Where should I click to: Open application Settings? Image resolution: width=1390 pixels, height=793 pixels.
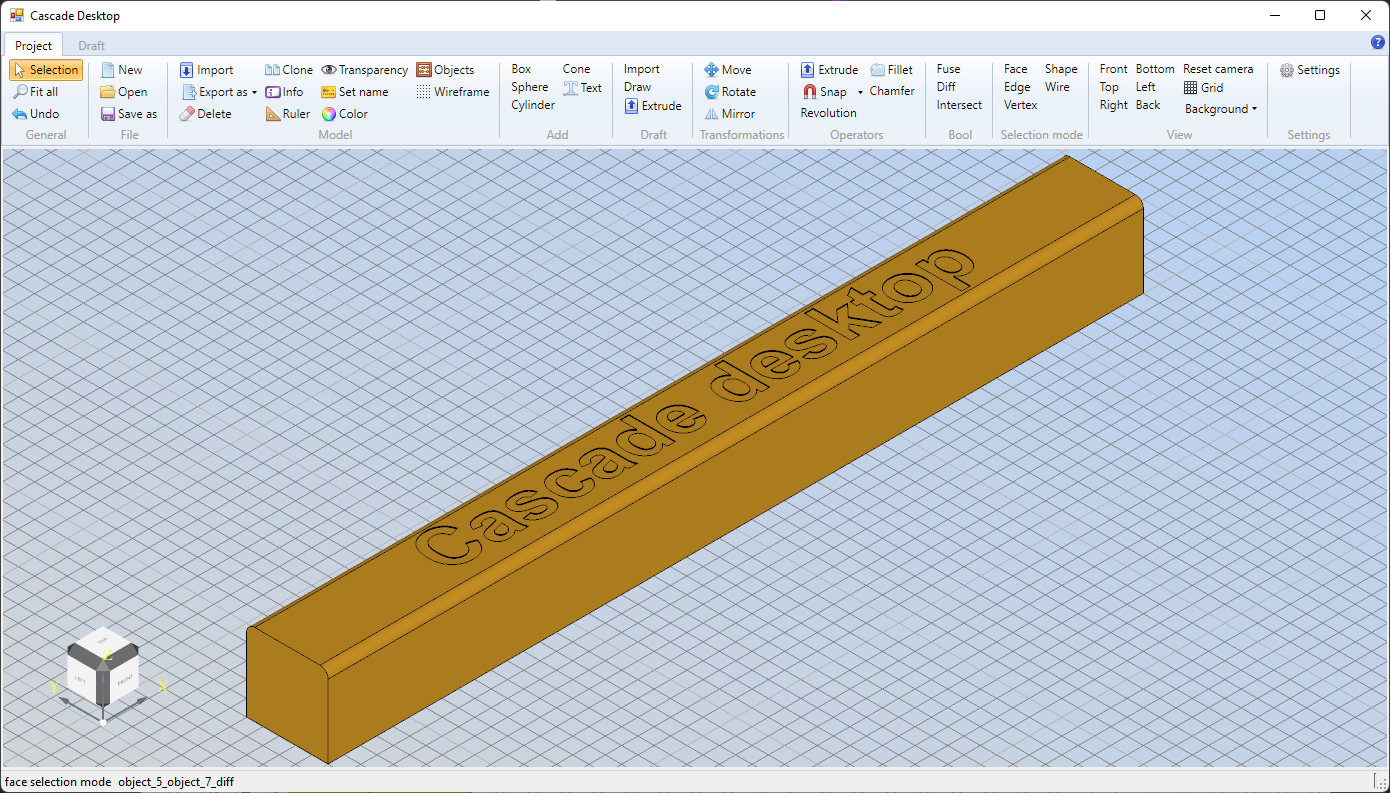pyautogui.click(x=1310, y=70)
